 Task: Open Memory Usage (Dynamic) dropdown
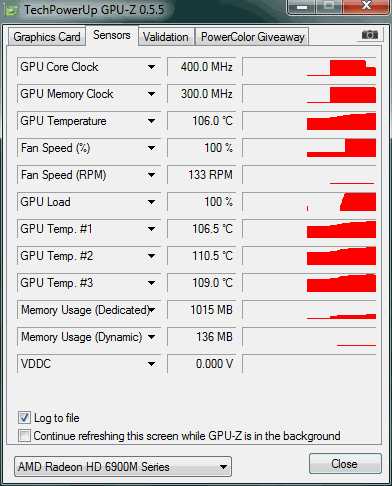click(151, 337)
